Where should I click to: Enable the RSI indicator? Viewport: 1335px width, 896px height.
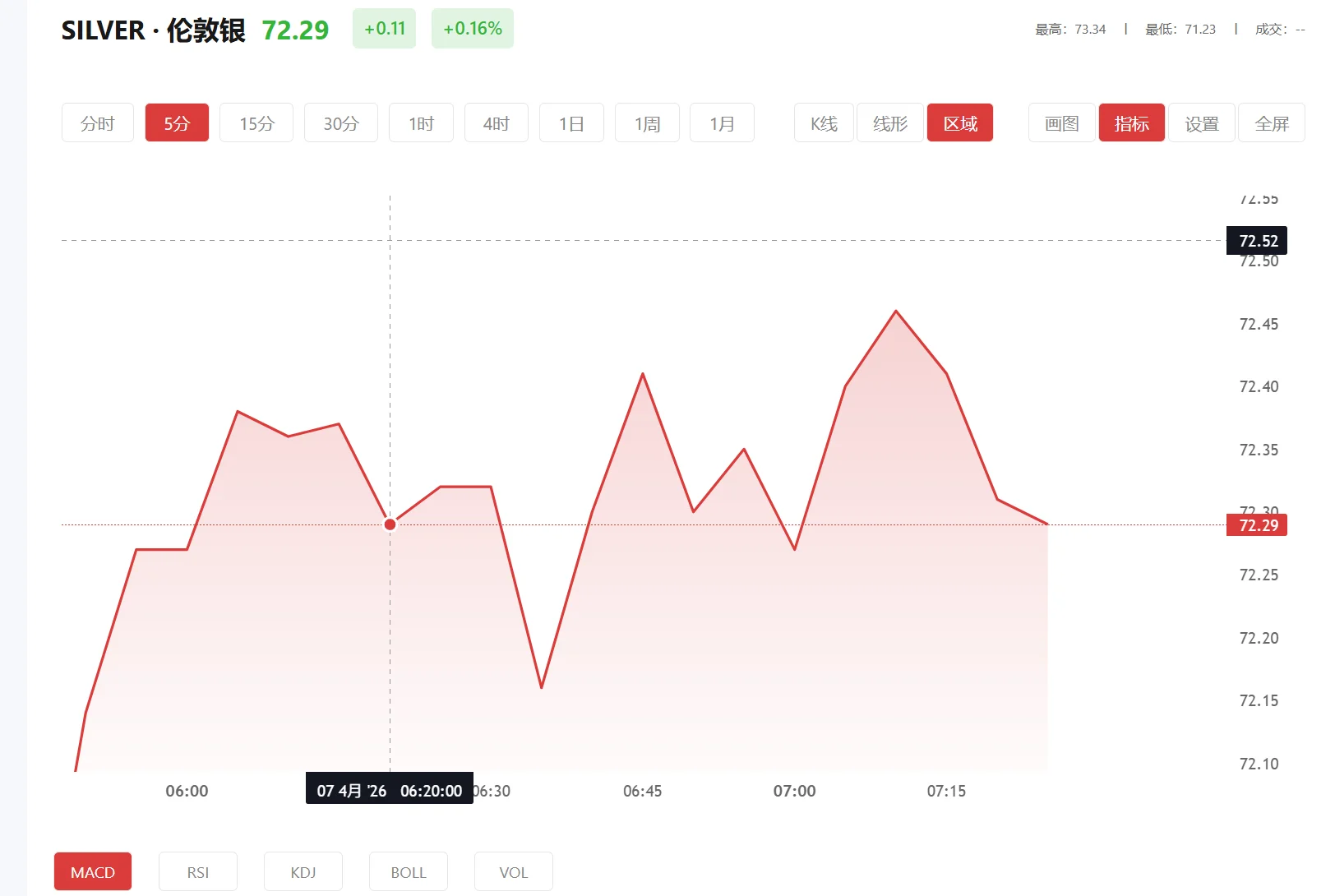197,871
